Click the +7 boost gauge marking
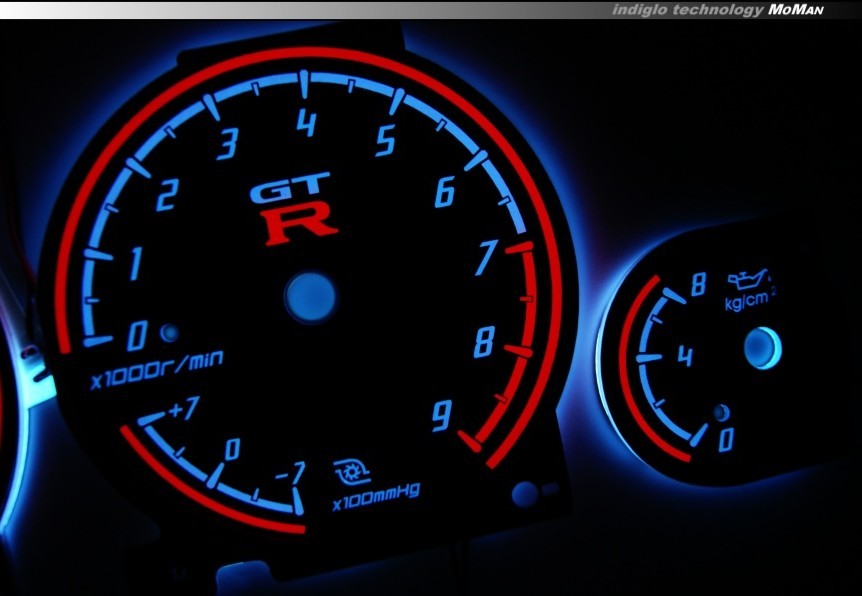 coord(183,409)
